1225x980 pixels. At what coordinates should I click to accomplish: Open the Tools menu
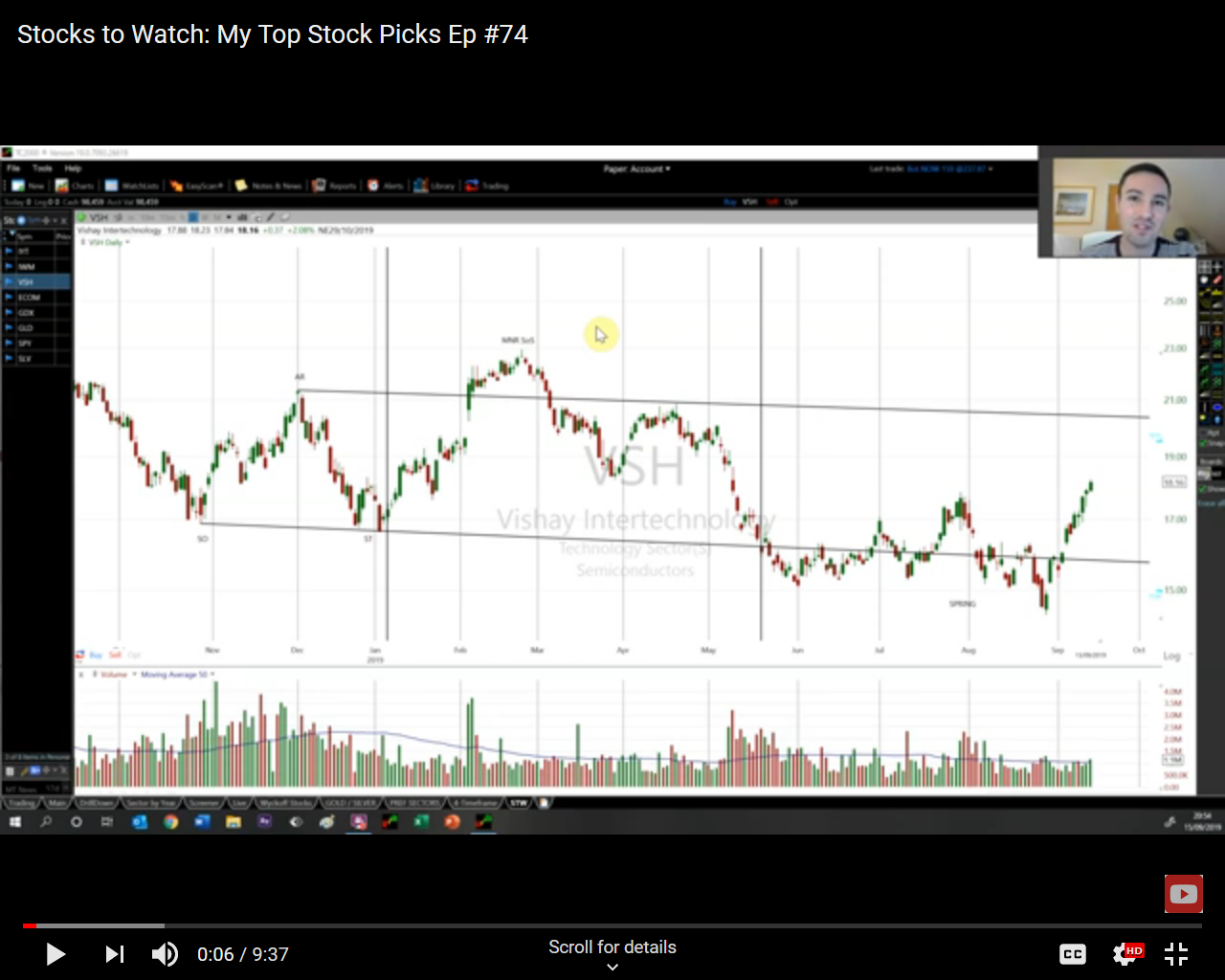(42, 168)
